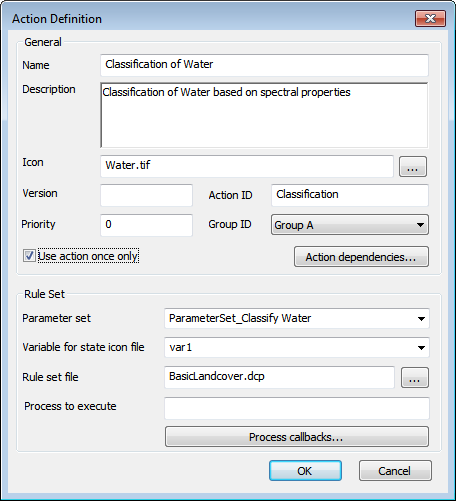
Task: Toggle Use action once only checkbox
Action: pos(29,256)
